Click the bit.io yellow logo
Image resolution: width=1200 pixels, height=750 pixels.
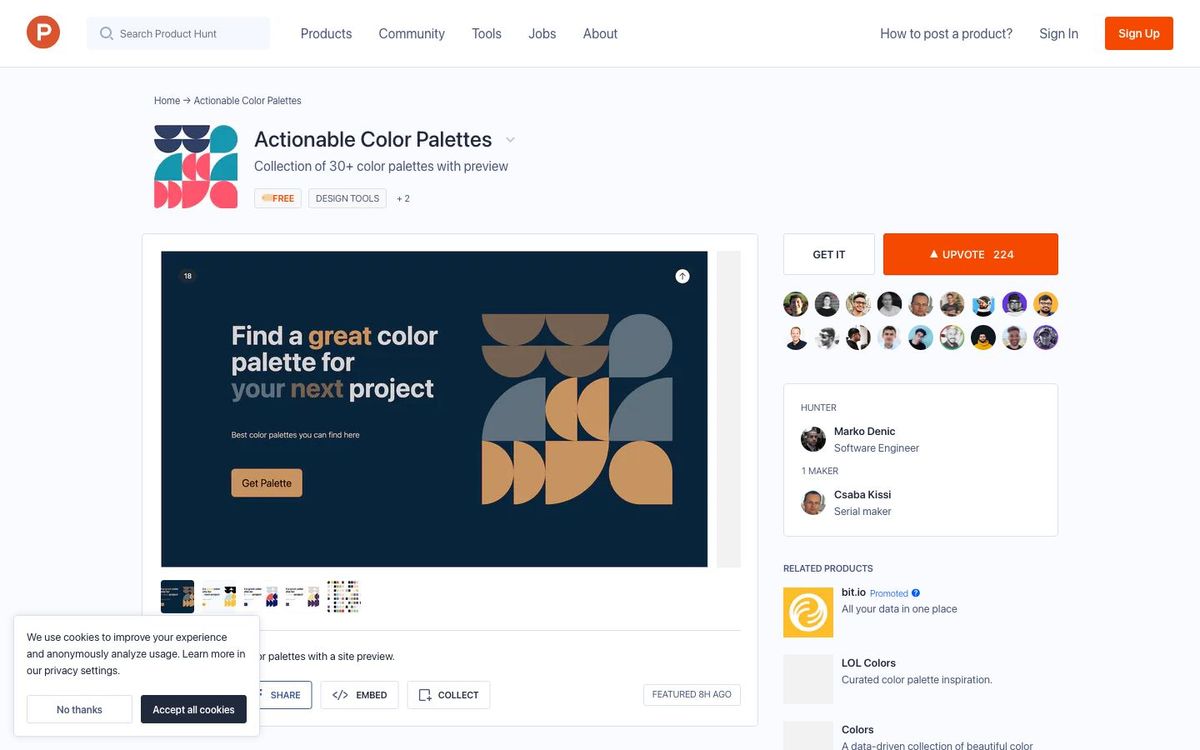click(x=808, y=612)
